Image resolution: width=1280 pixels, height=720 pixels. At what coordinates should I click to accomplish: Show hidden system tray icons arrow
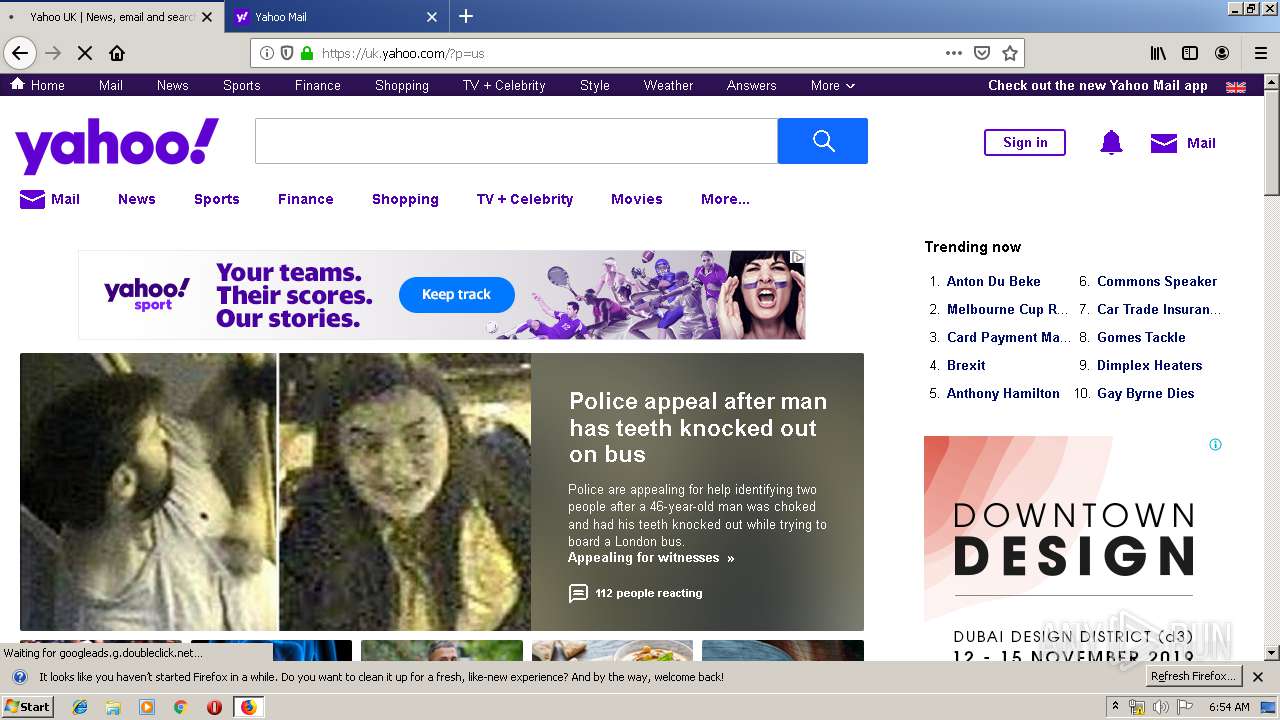(1115, 707)
